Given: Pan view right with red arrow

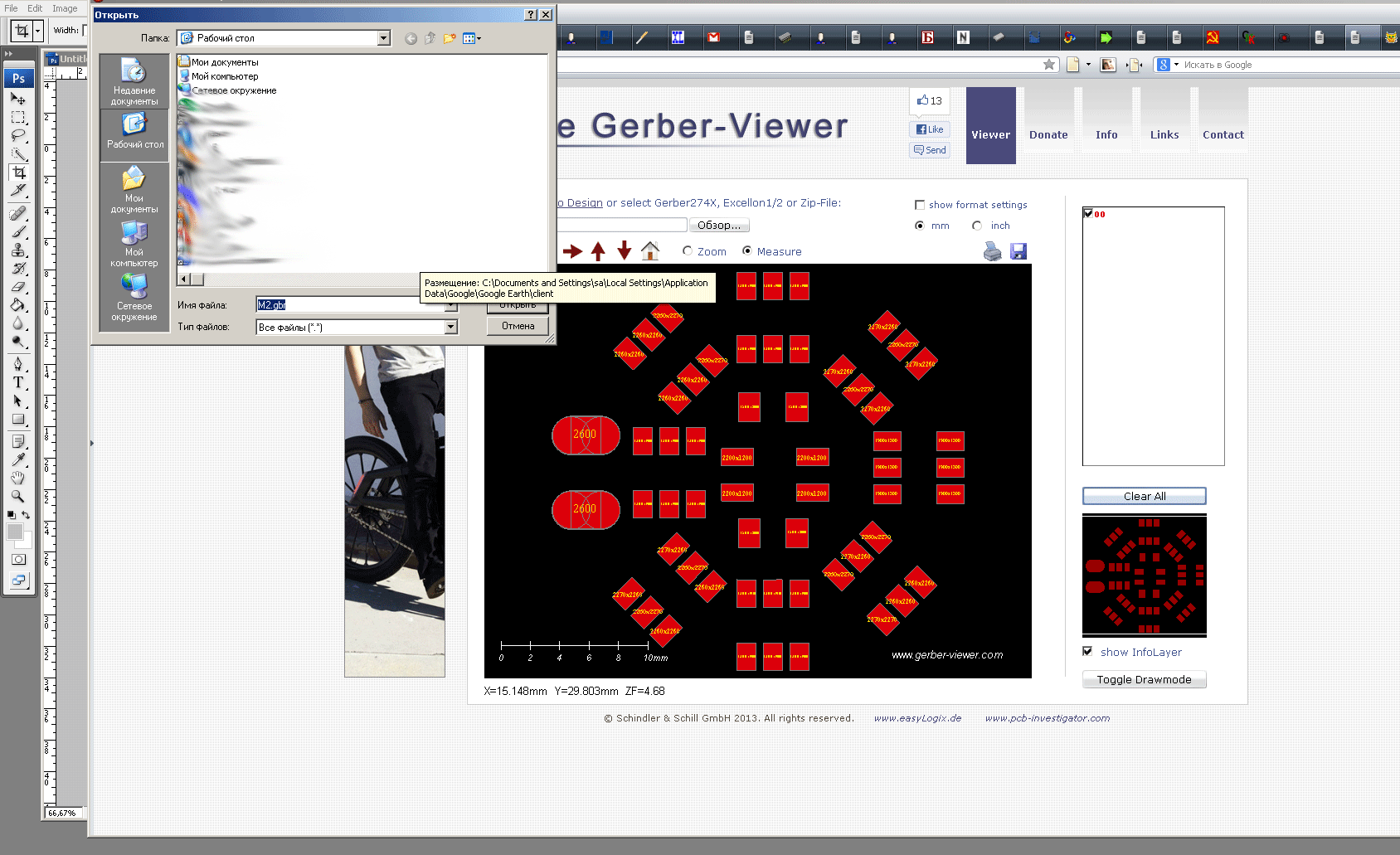Looking at the screenshot, I should pyautogui.click(x=572, y=250).
